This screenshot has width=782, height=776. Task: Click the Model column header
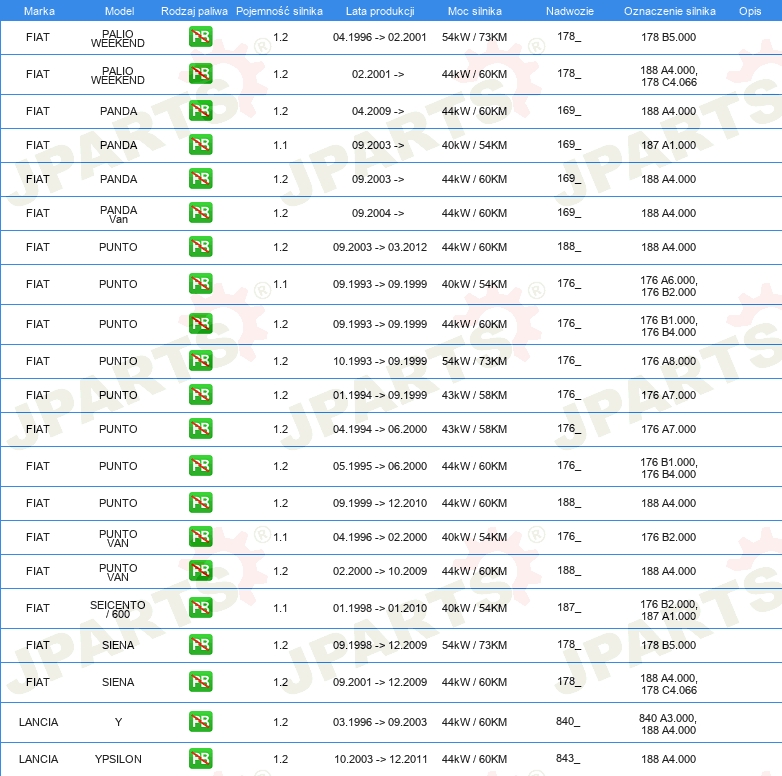point(119,11)
